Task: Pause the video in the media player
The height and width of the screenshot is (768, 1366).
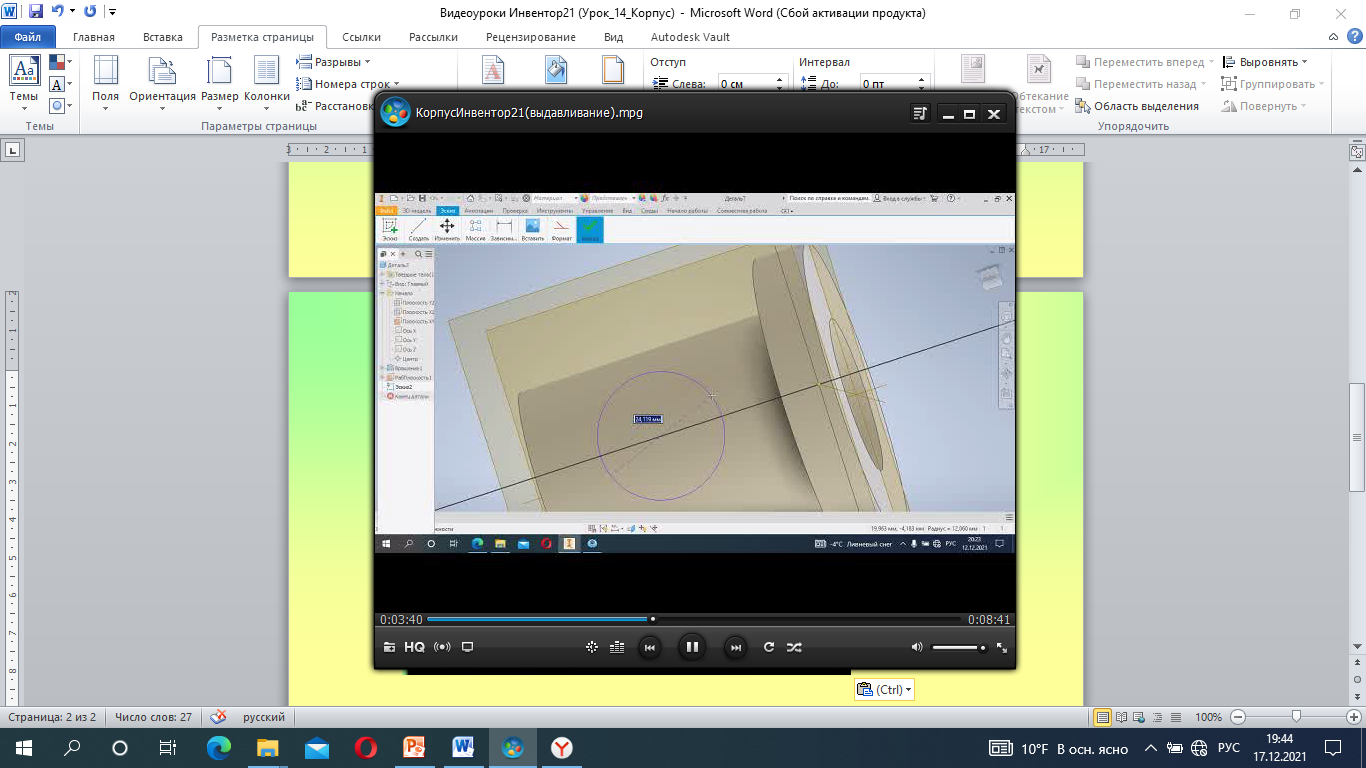Action: coord(691,647)
